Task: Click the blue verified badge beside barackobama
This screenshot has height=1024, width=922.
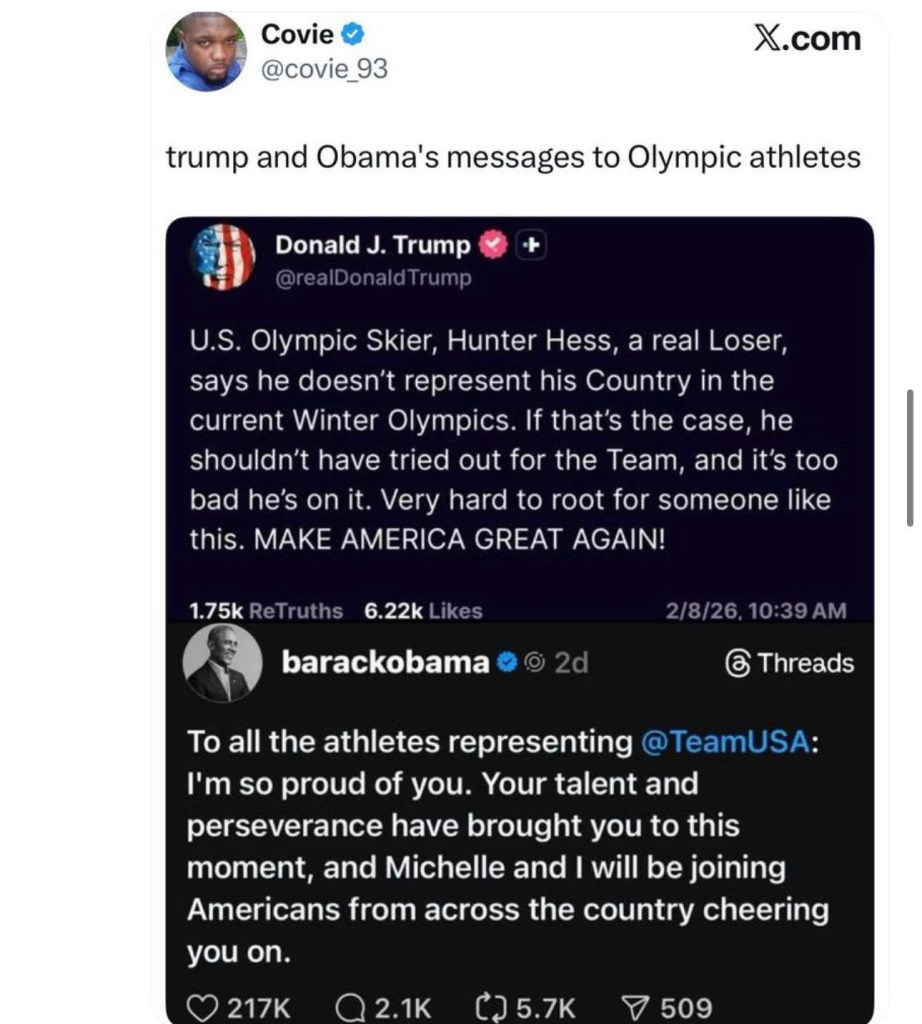Action: tap(508, 662)
